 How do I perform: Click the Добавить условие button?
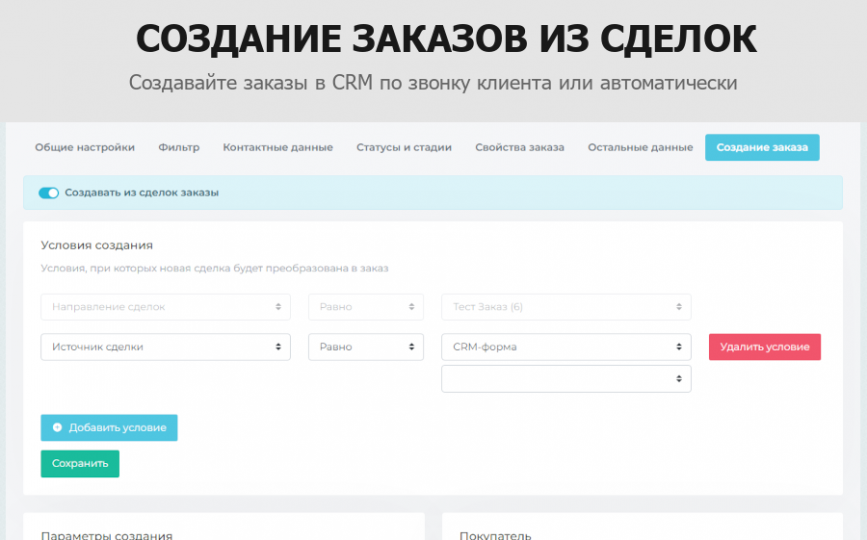pyautogui.click(x=109, y=428)
